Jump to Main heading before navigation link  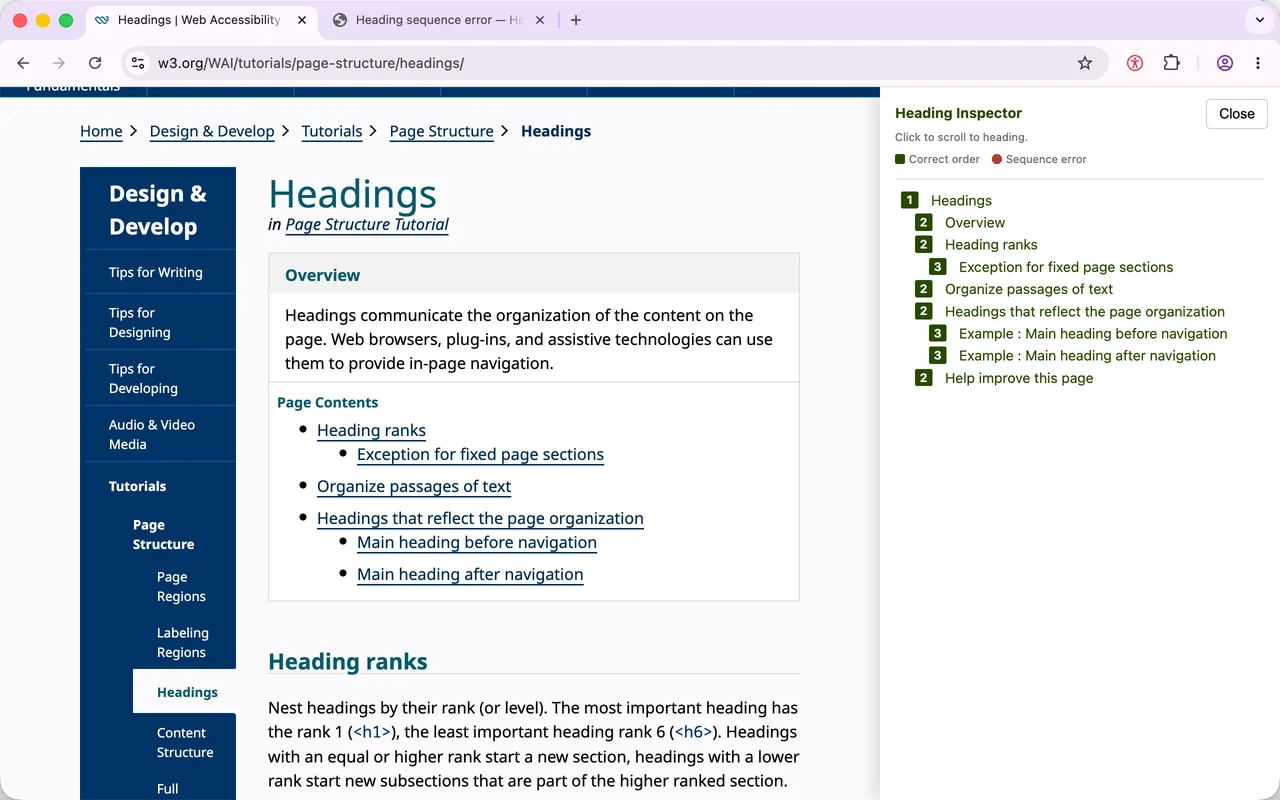point(477,542)
